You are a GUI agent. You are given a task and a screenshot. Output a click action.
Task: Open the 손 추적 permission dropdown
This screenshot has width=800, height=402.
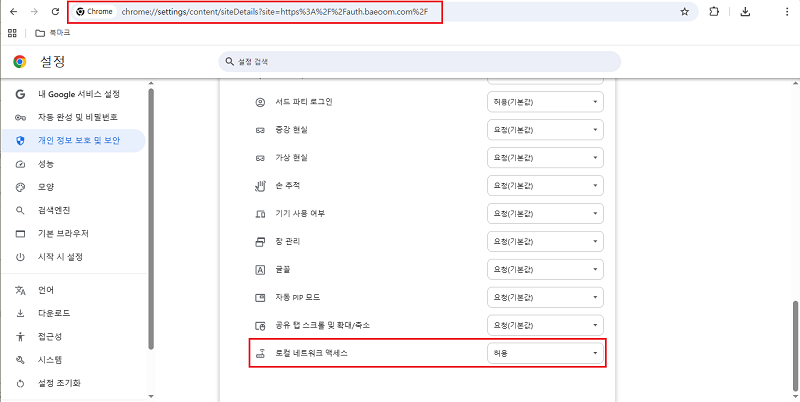[545, 186]
